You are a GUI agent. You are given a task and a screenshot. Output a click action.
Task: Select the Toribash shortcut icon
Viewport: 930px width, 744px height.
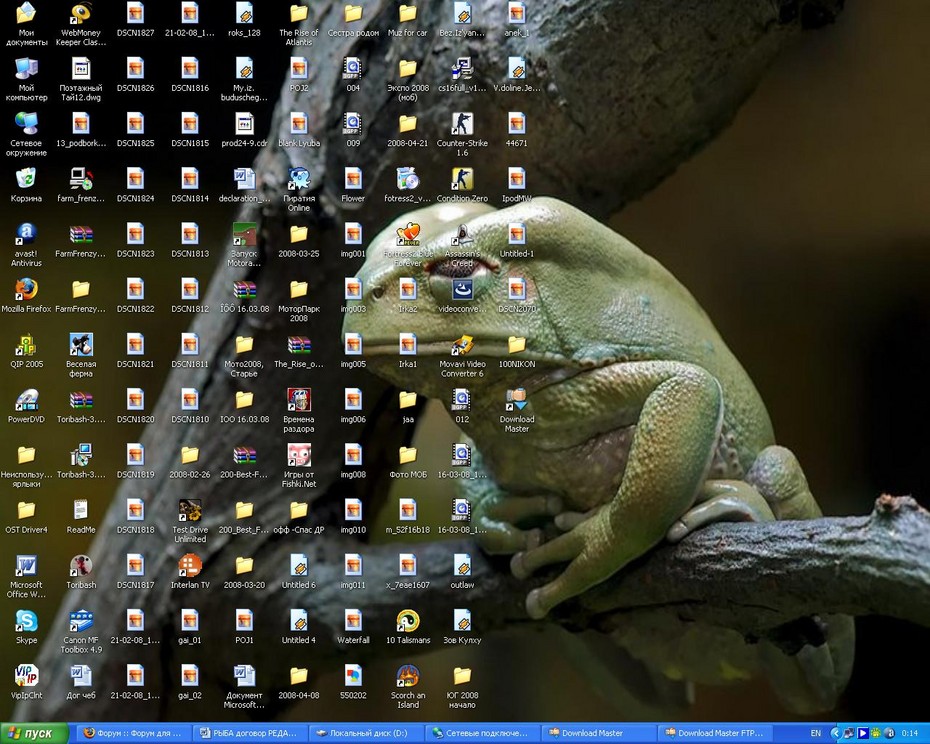pyautogui.click(x=81, y=571)
